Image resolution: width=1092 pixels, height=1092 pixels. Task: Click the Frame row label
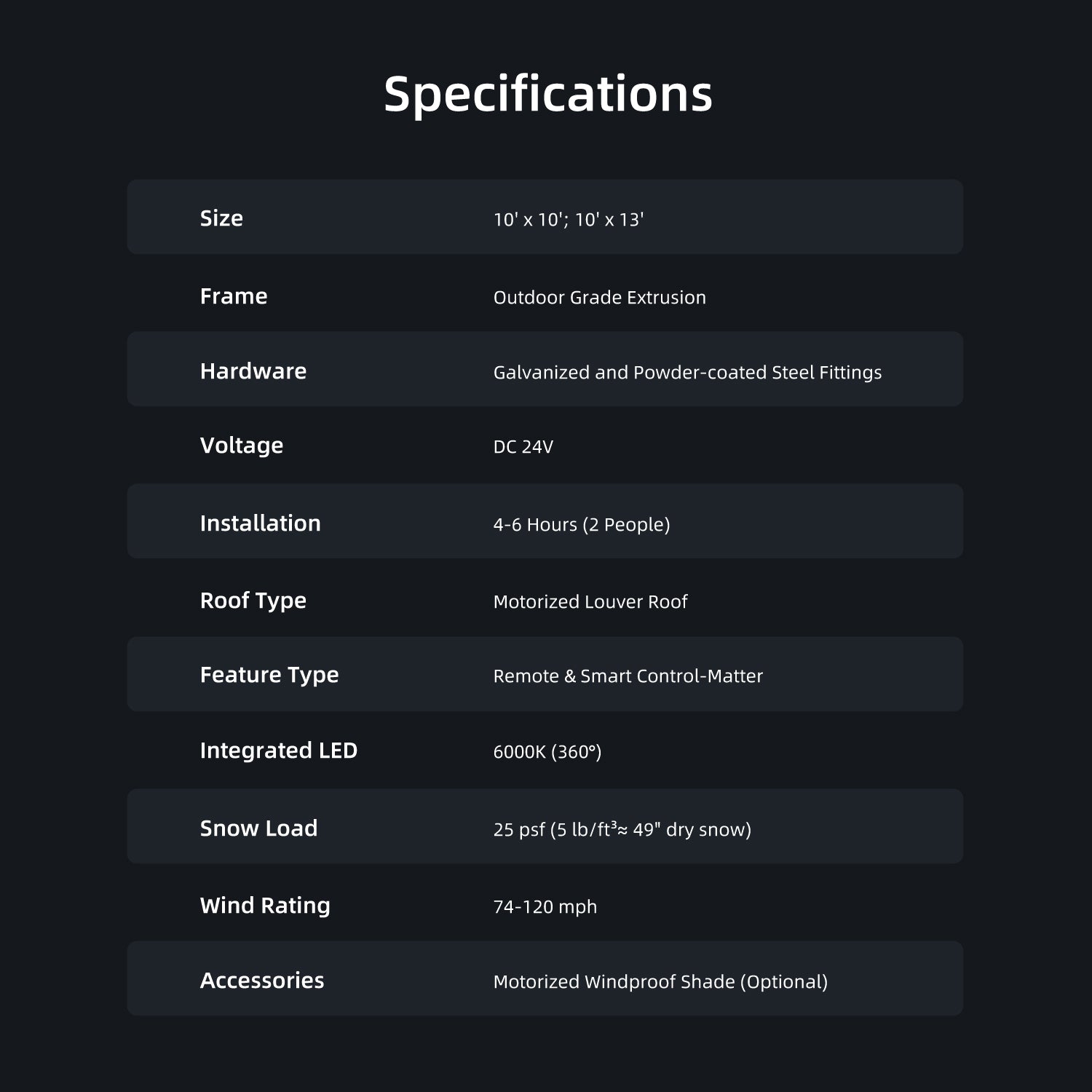coord(234,296)
